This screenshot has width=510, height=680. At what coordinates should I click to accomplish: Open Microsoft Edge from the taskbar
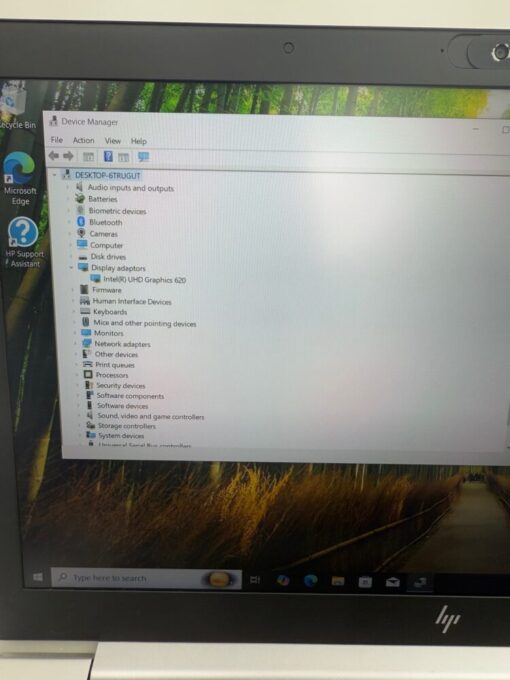[311, 581]
